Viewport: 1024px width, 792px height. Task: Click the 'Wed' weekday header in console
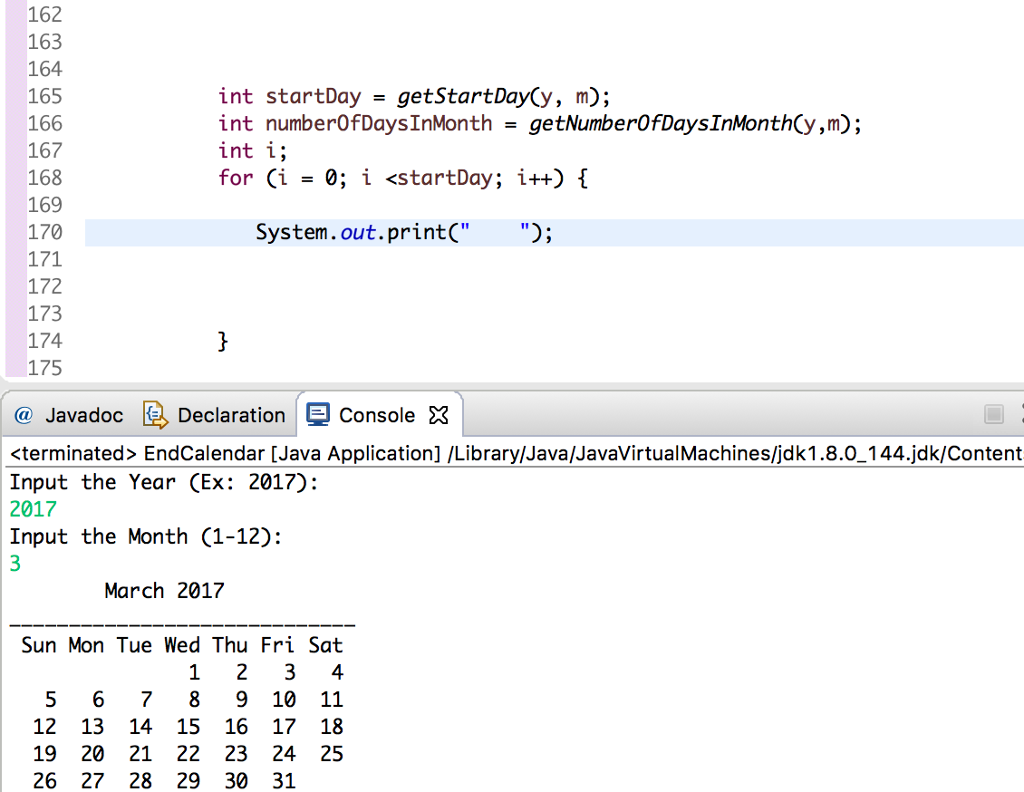tap(182, 645)
